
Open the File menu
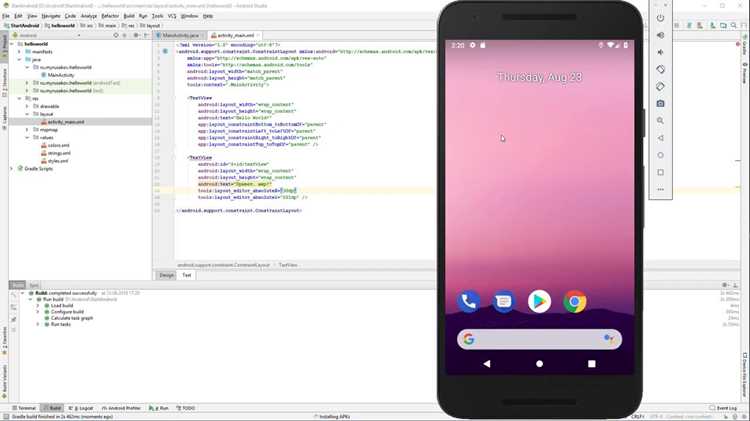[6, 16]
